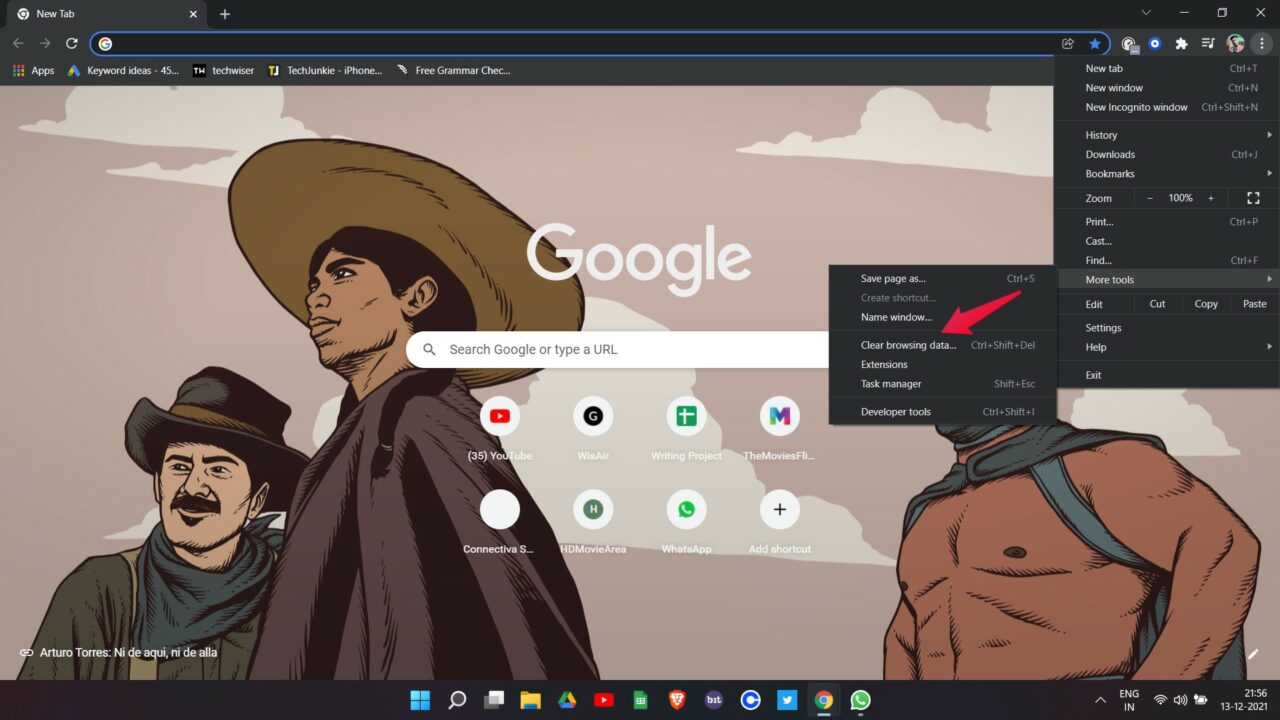Open the speedometer extension icon in toolbar
The height and width of the screenshot is (720, 1280).
pyautogui.click(x=1129, y=44)
